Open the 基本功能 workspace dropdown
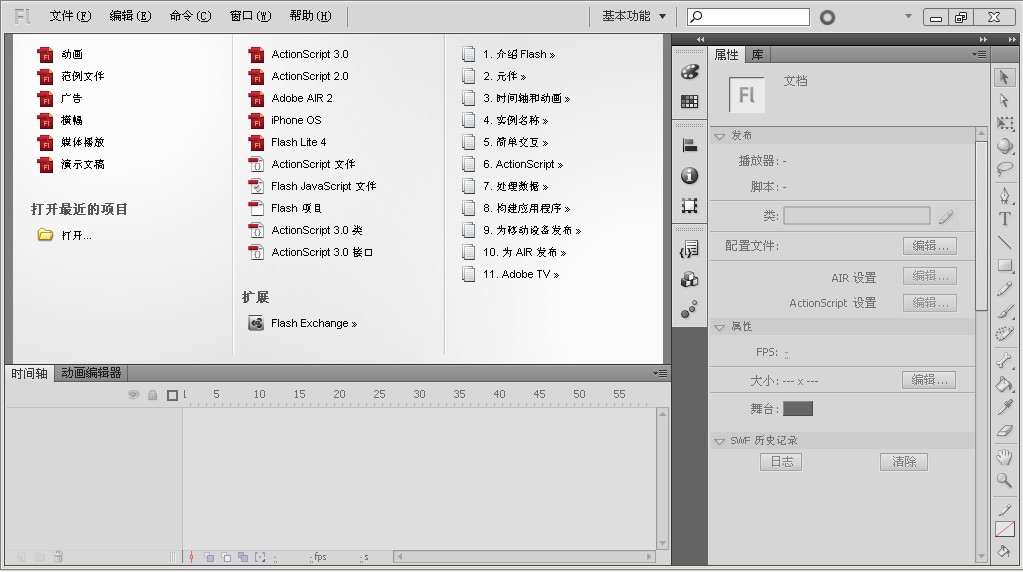This screenshot has height=572, width=1023. click(x=633, y=16)
